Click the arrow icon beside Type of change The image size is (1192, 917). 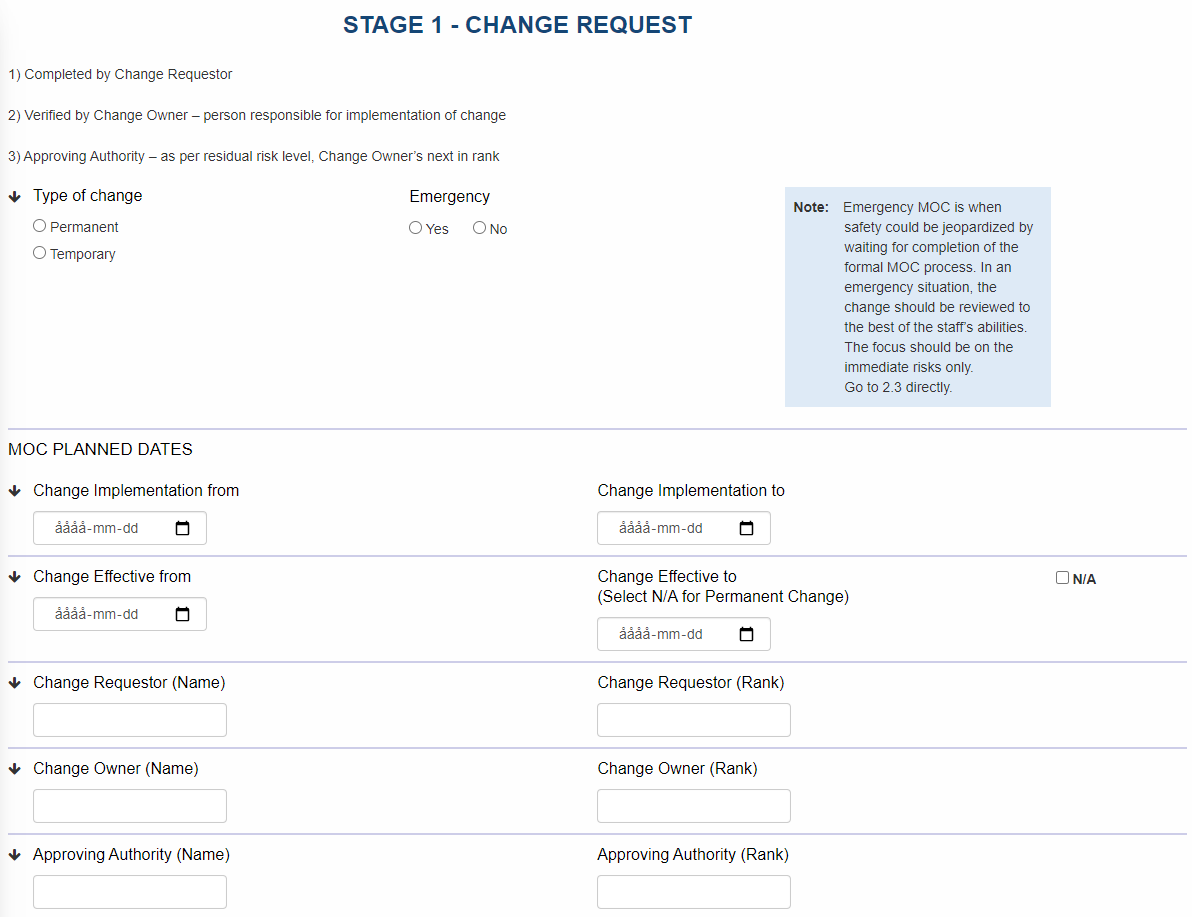15,197
